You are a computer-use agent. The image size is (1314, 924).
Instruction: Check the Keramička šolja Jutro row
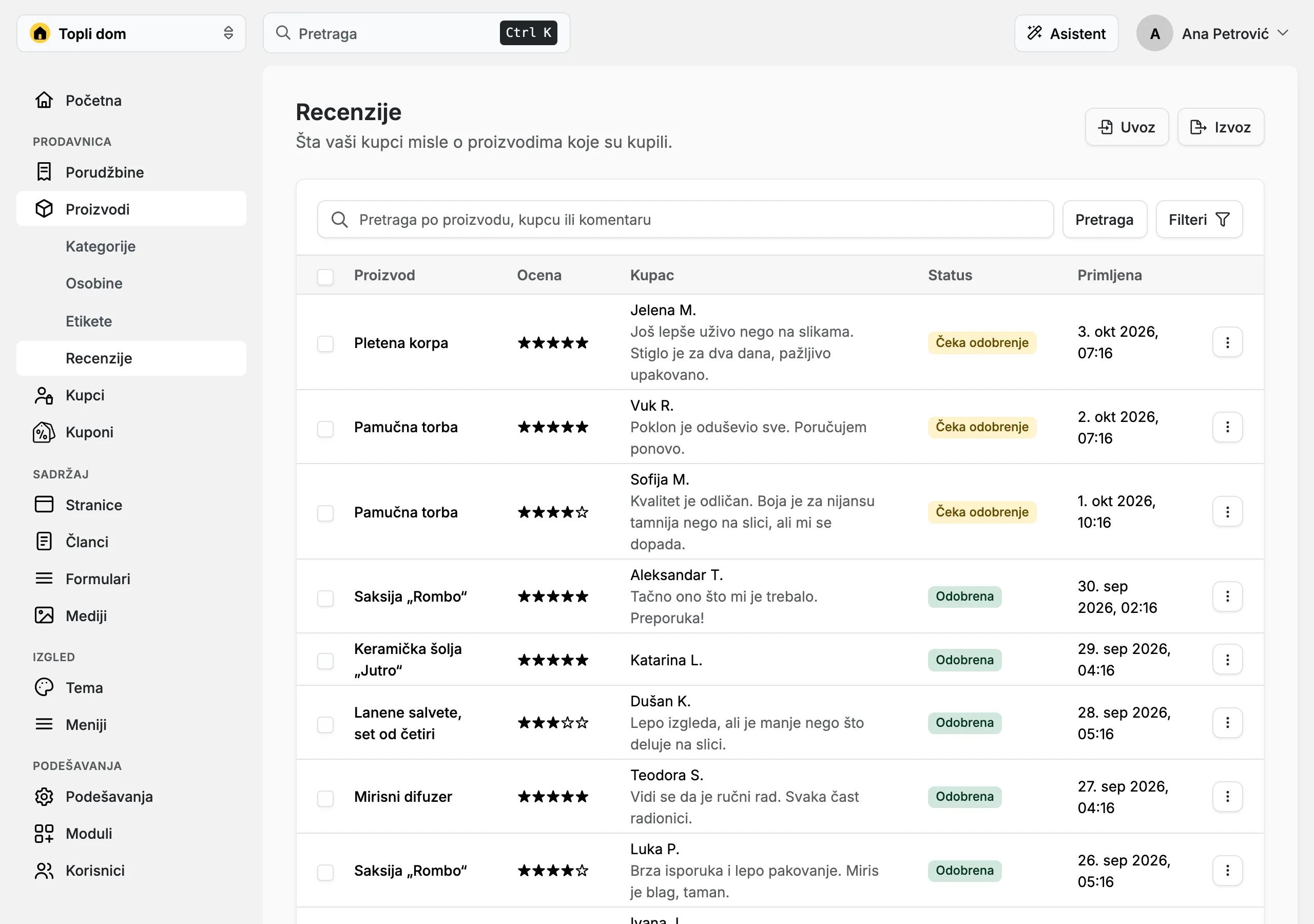pyautogui.click(x=325, y=661)
